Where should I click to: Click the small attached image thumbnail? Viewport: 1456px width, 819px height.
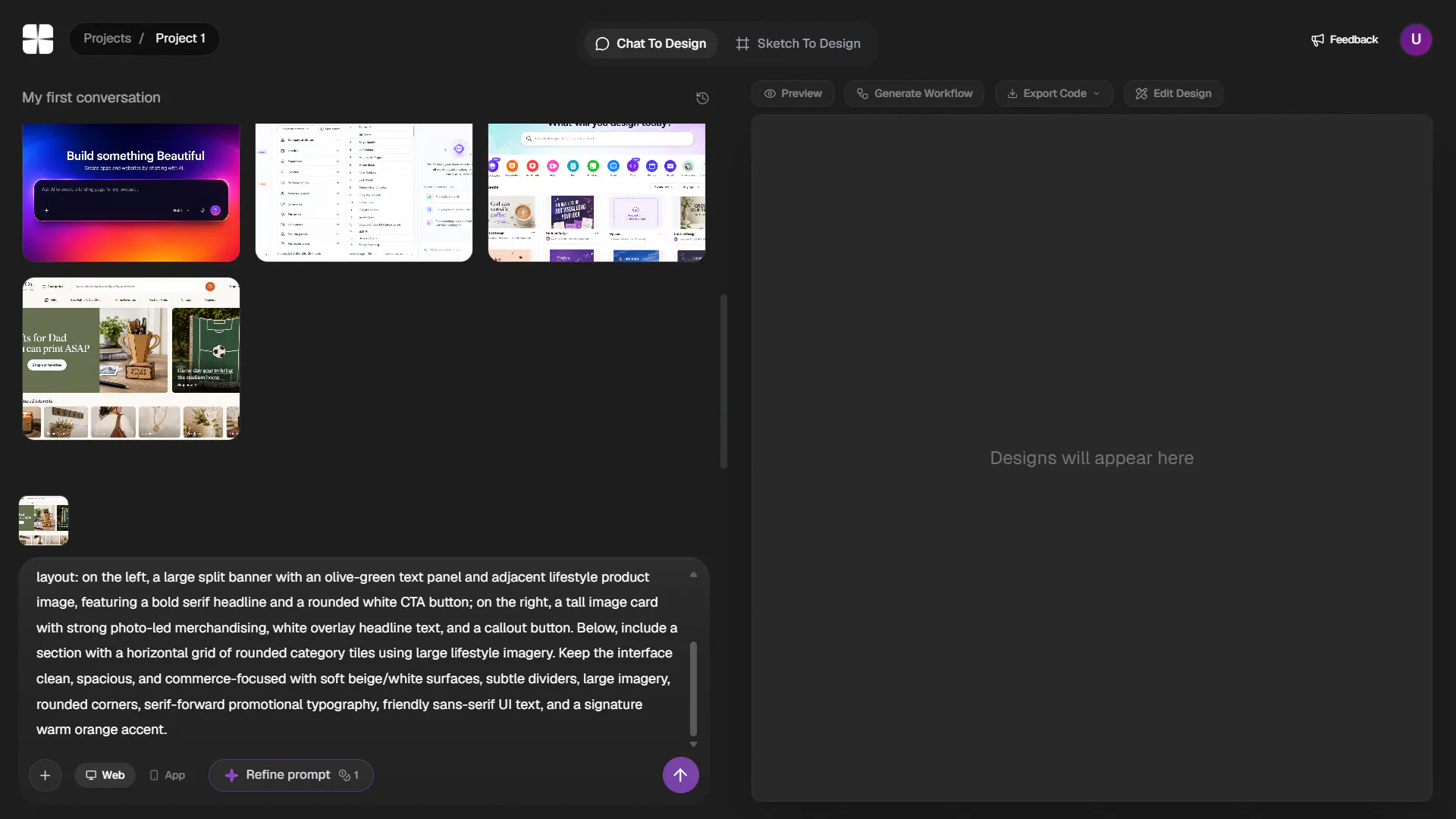[x=43, y=520]
